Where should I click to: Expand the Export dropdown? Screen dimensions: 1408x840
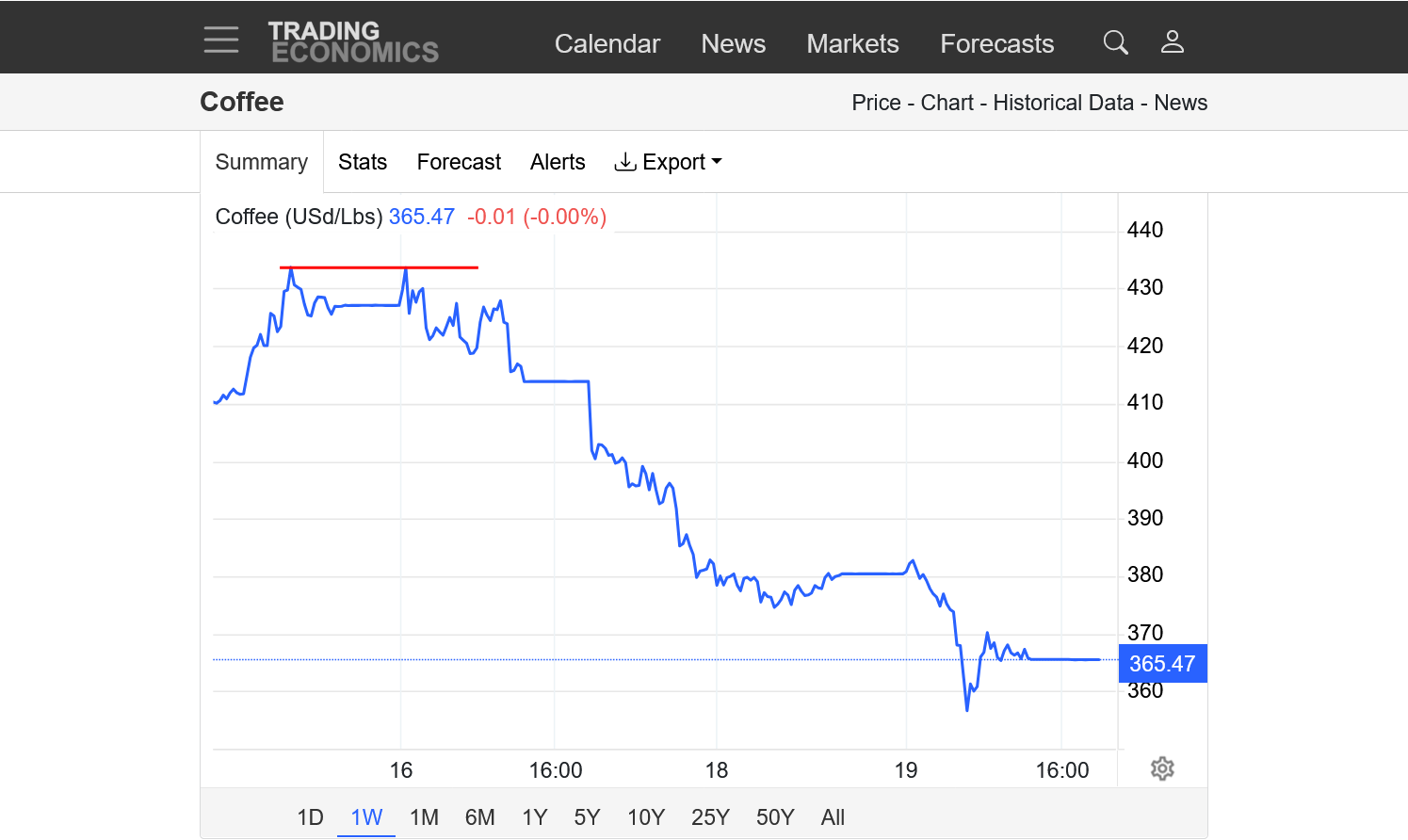click(668, 162)
